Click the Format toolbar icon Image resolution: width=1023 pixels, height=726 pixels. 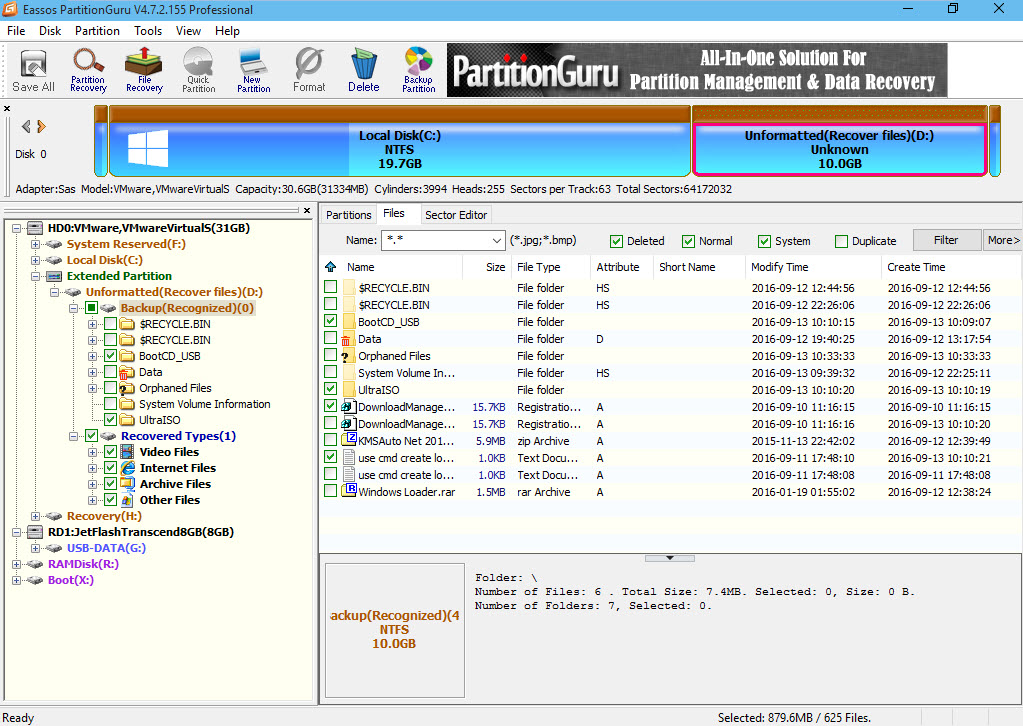[309, 70]
